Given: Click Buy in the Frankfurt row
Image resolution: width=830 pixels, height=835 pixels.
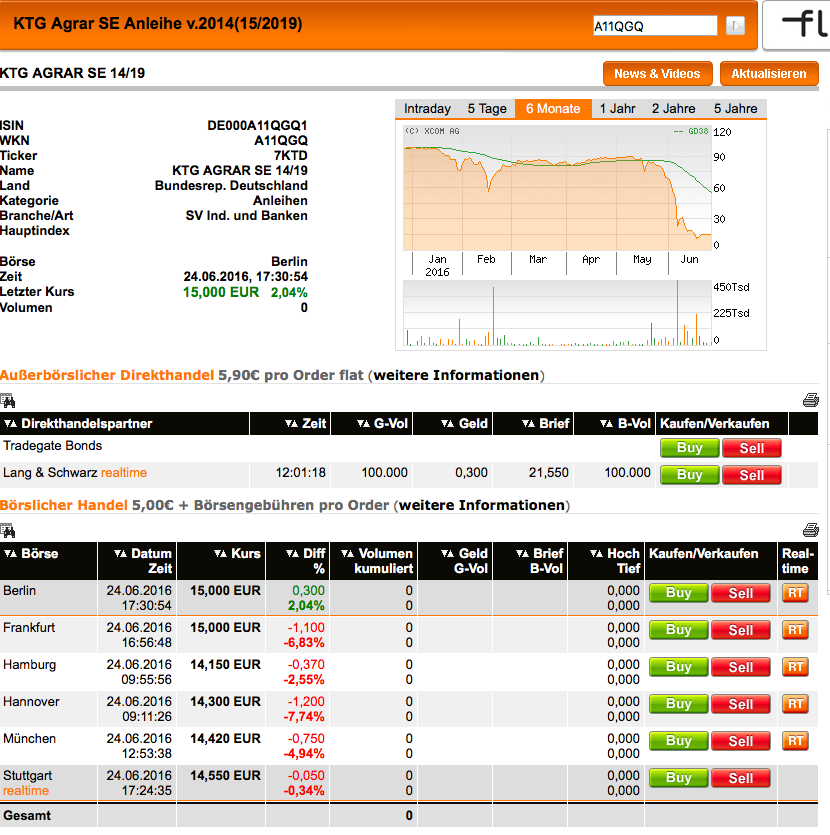Looking at the screenshot, I should (x=679, y=630).
